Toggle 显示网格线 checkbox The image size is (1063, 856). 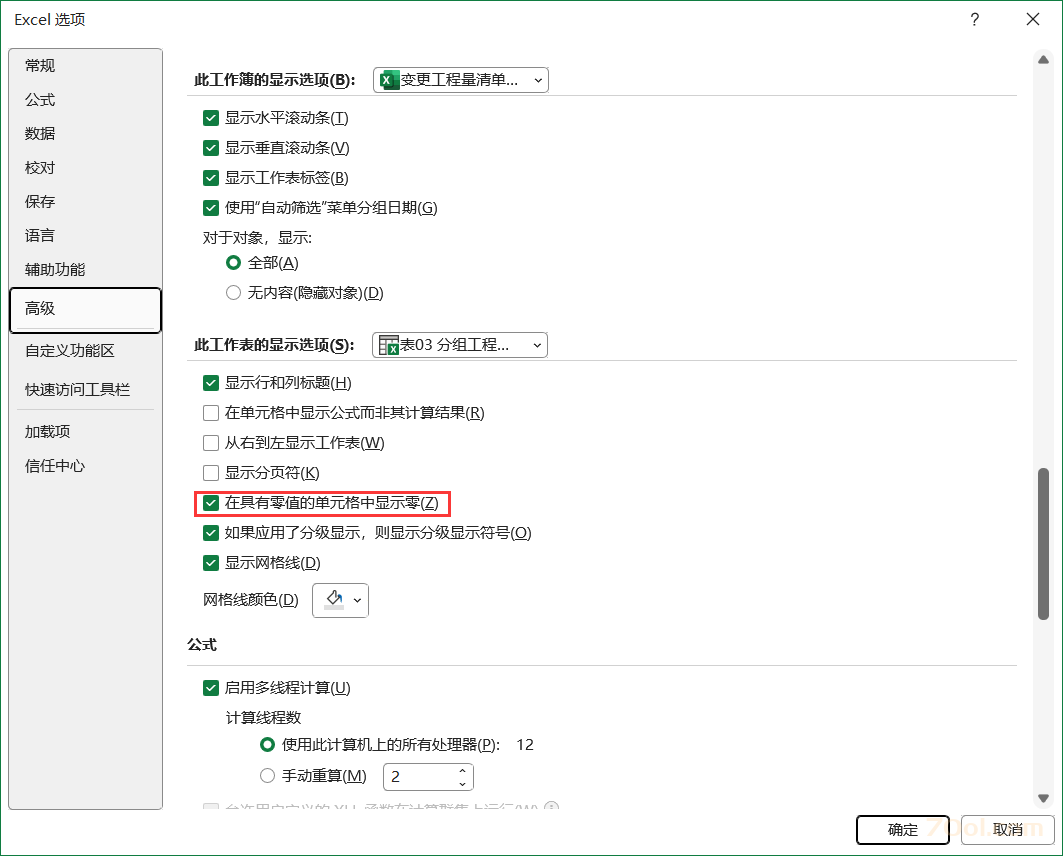coord(211,563)
